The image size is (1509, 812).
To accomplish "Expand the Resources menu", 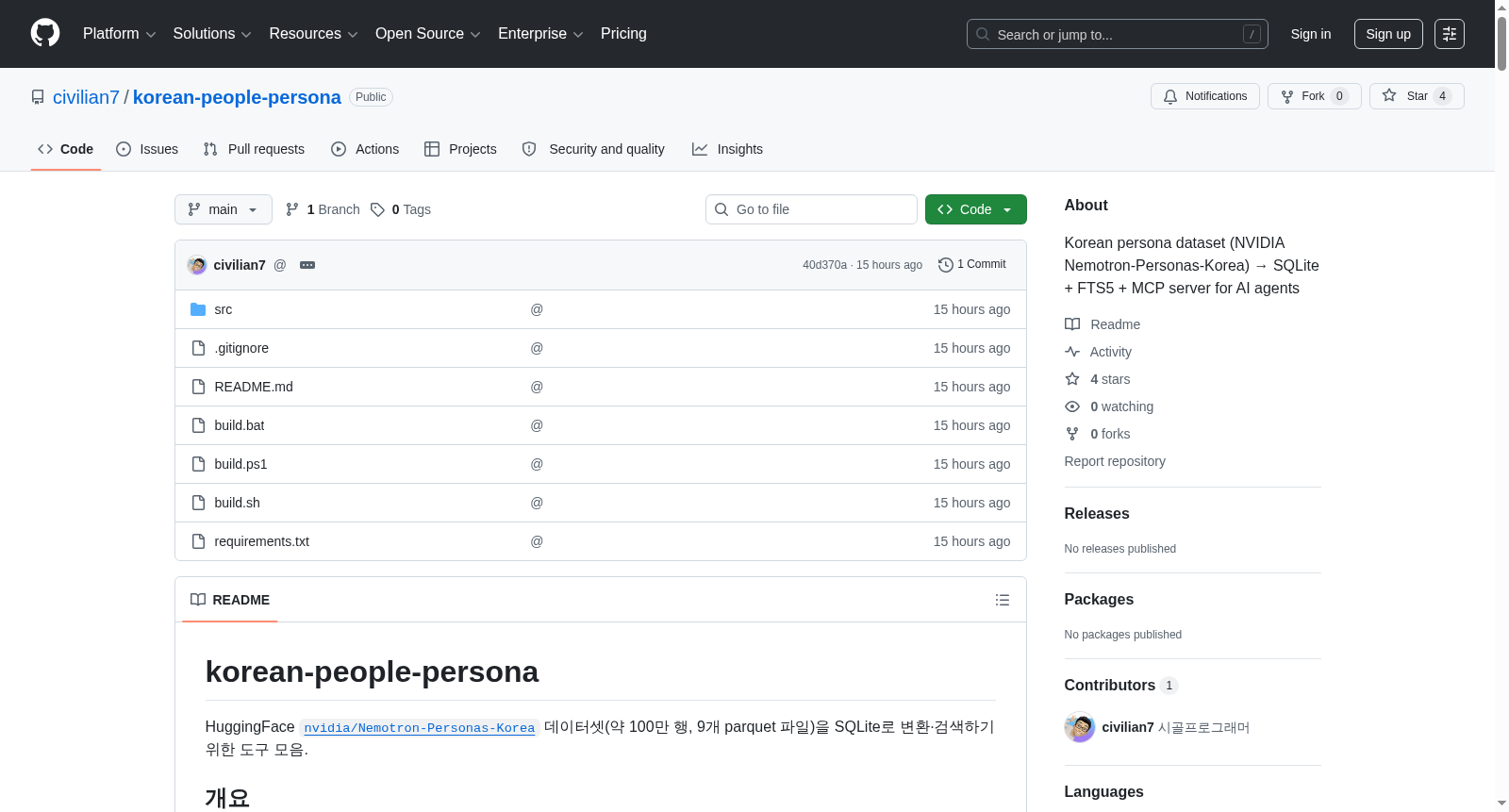I will [313, 34].
